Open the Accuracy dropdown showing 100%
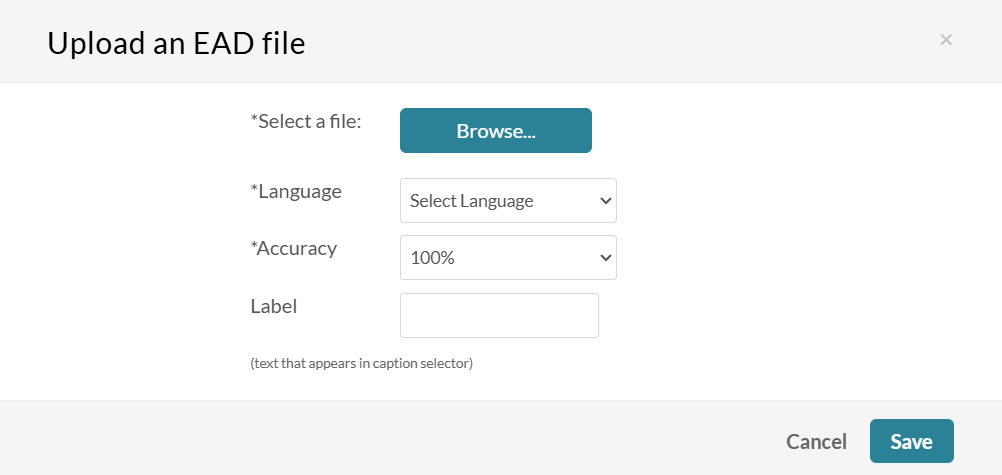 click(508, 258)
